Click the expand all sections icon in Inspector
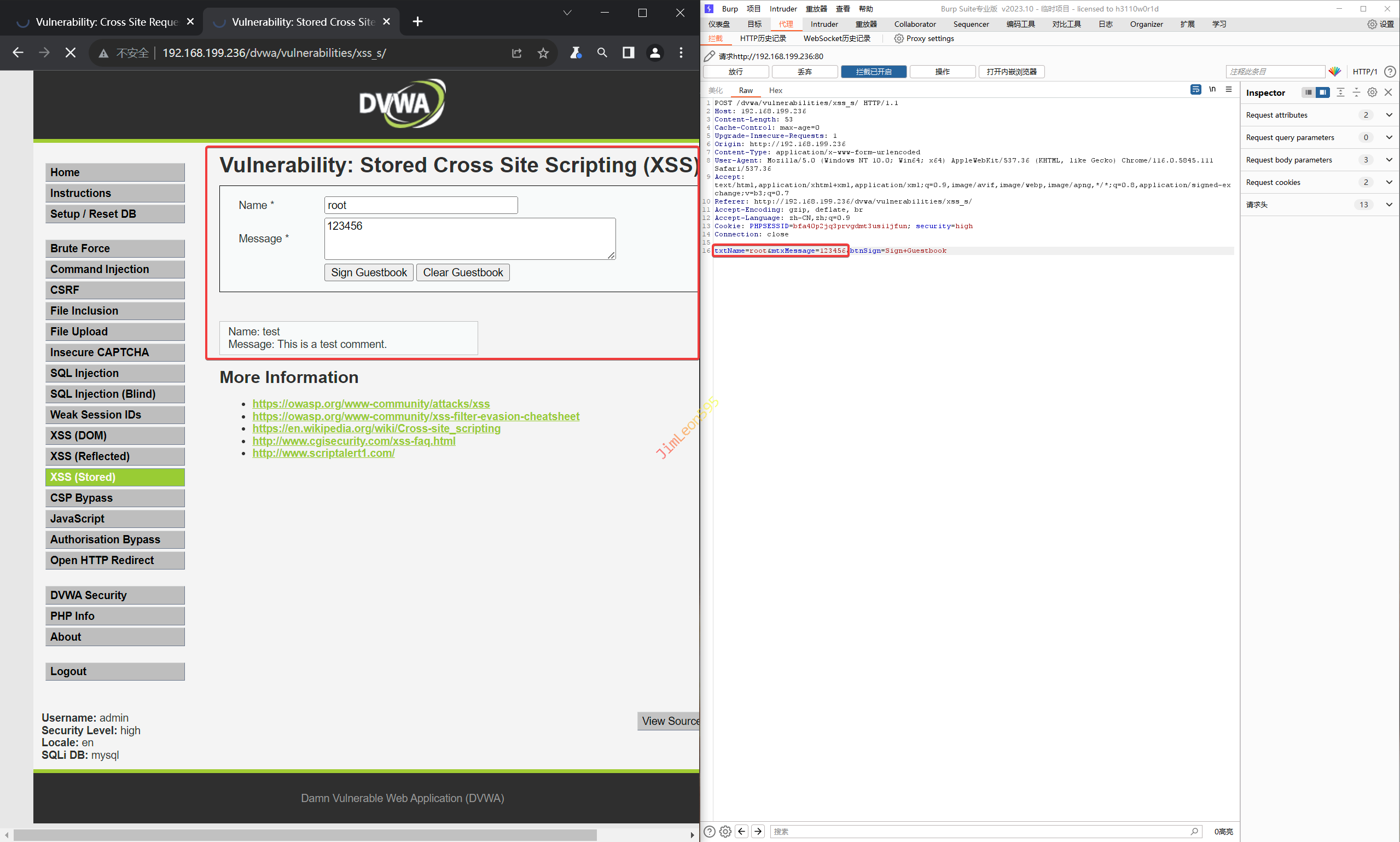The image size is (1400, 842). coord(1340,92)
